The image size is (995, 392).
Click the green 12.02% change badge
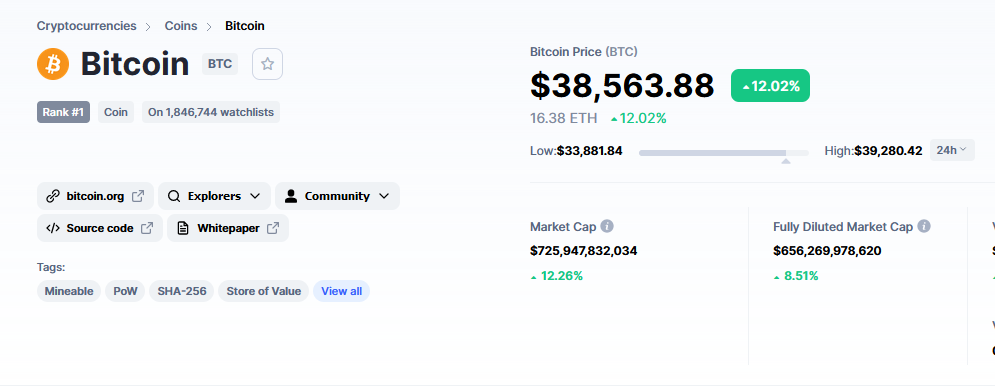770,86
